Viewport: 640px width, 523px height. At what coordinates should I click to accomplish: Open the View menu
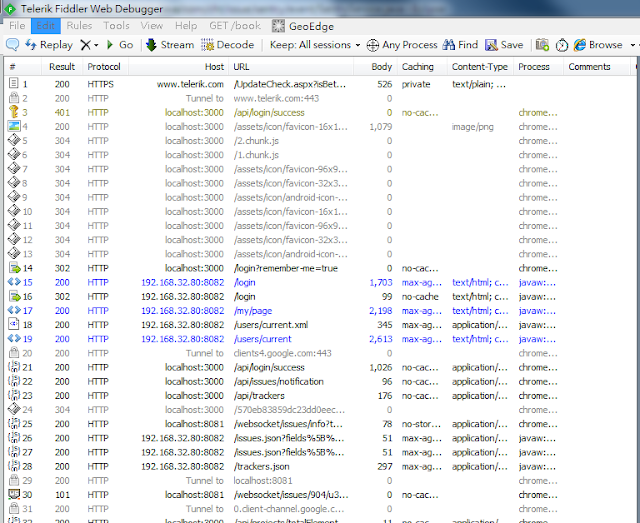152,26
